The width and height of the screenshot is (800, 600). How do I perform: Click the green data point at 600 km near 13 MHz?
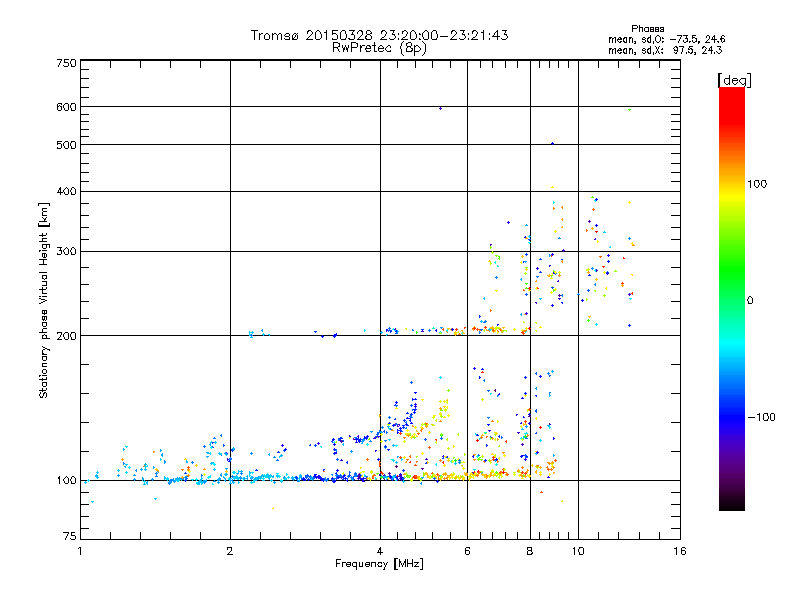[630, 110]
